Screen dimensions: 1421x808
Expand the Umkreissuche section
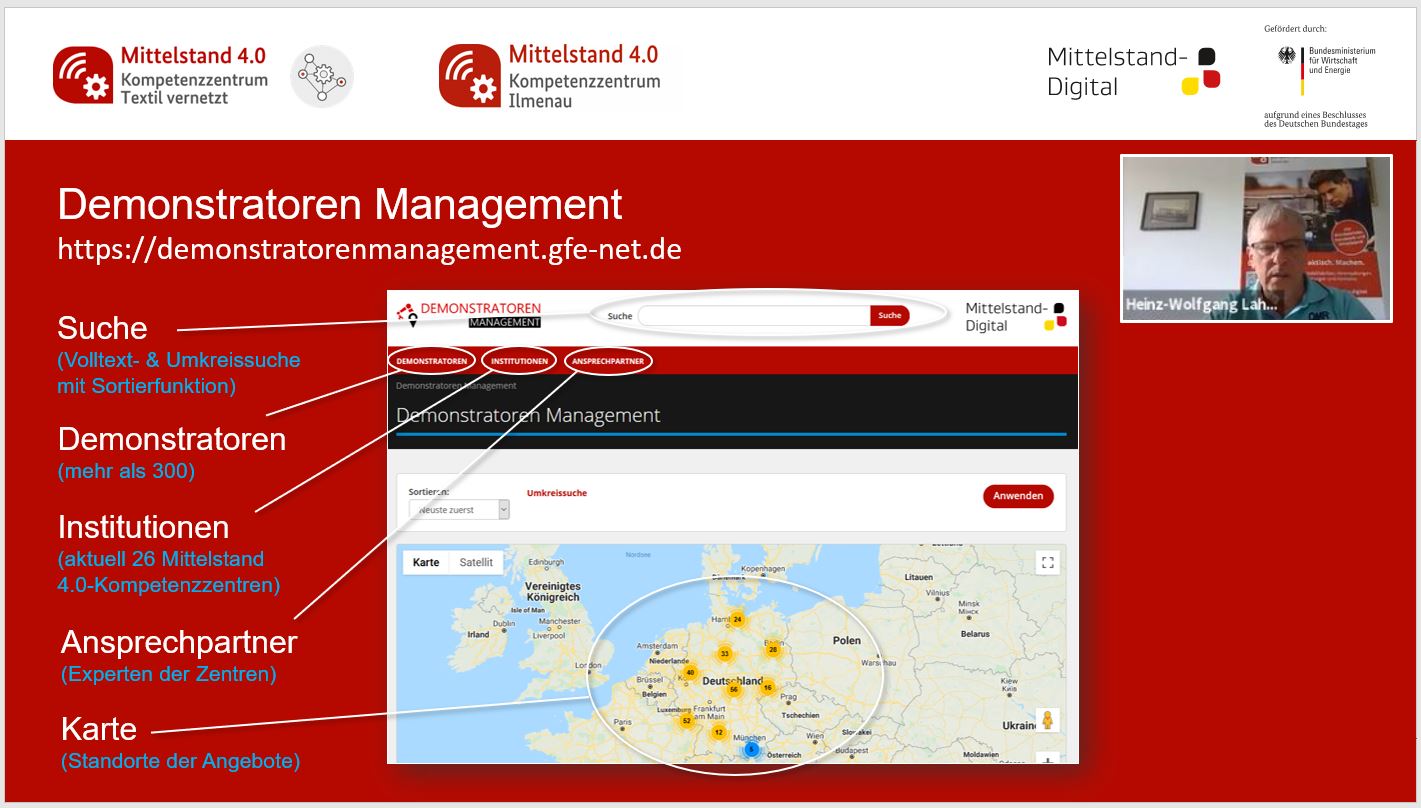[556, 493]
